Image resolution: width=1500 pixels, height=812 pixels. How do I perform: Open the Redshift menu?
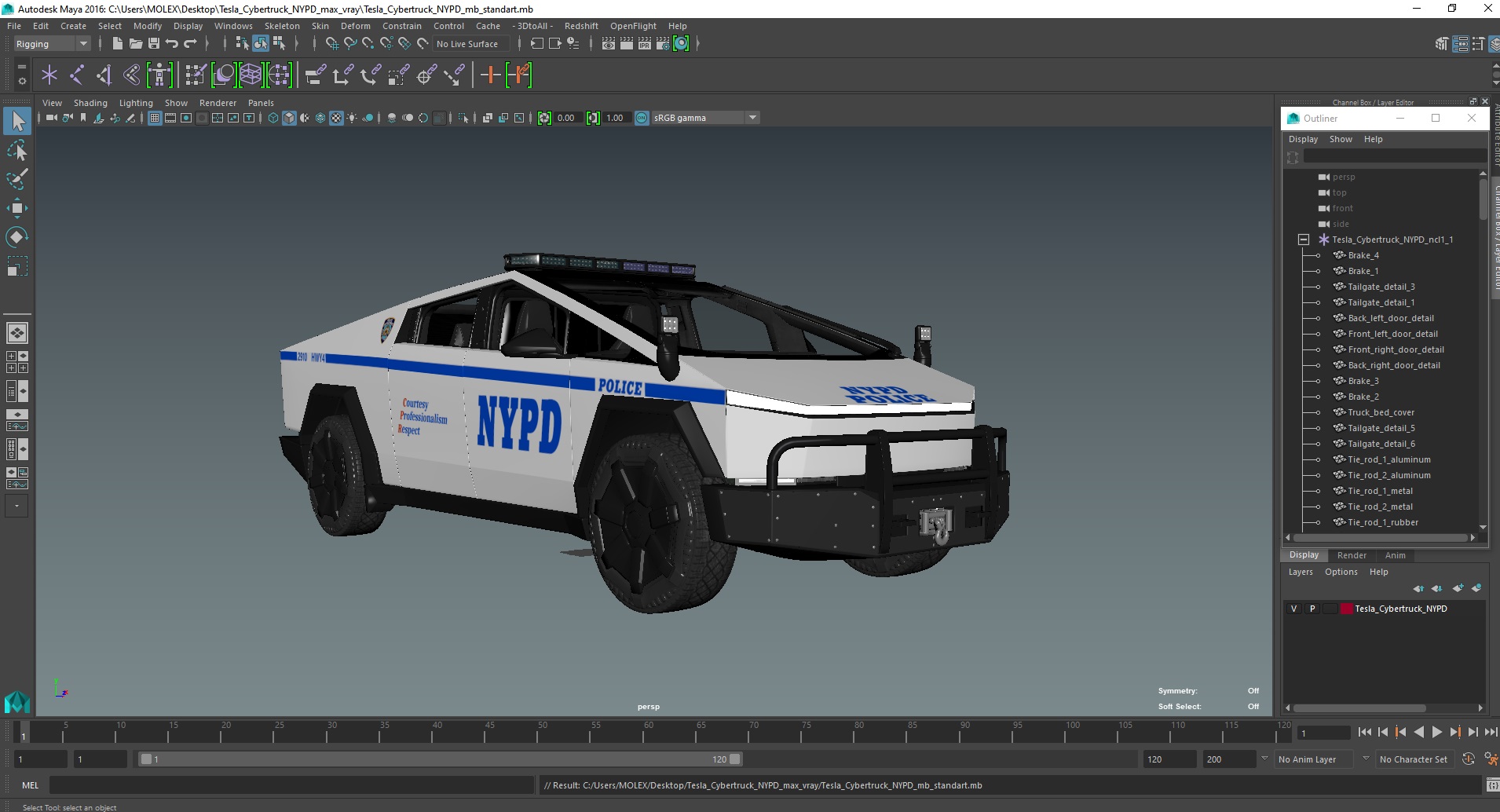(x=581, y=26)
